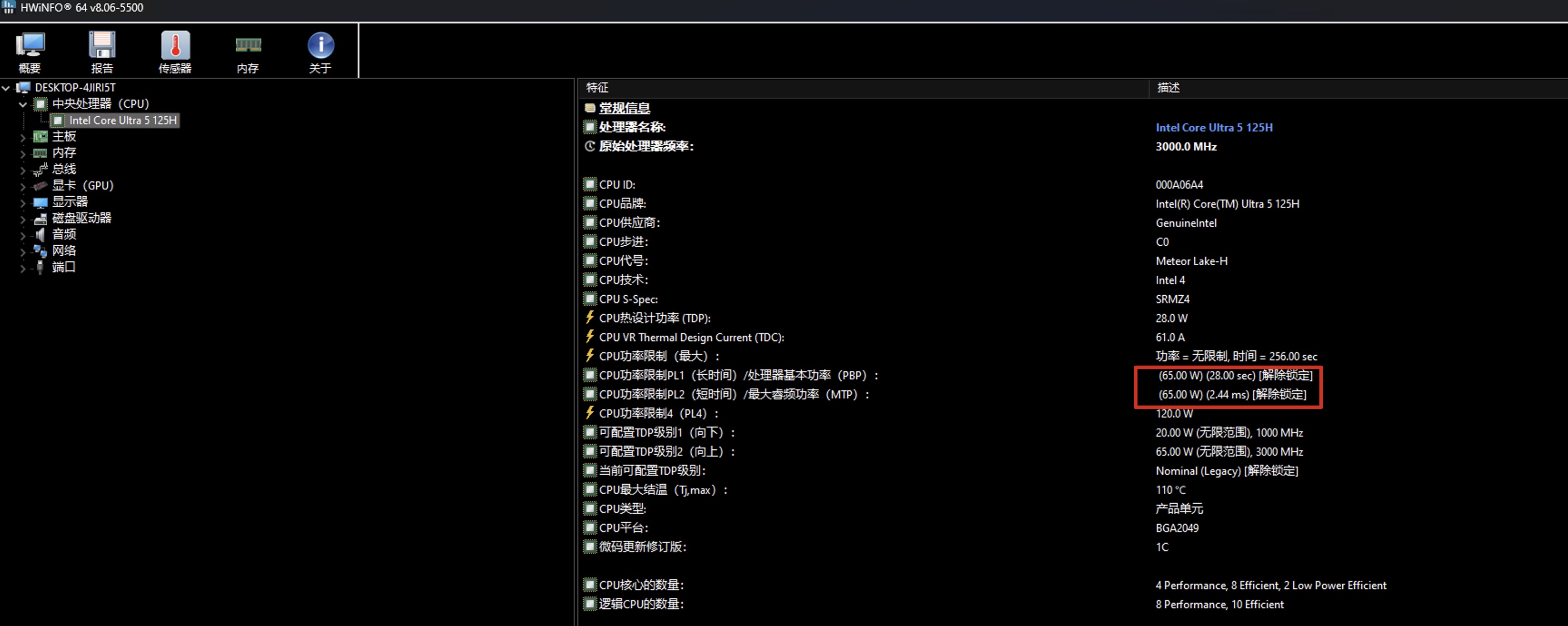The height and width of the screenshot is (626, 1568).
Task: Click the speaker icon beside 音频
Action: pyautogui.click(x=40, y=234)
